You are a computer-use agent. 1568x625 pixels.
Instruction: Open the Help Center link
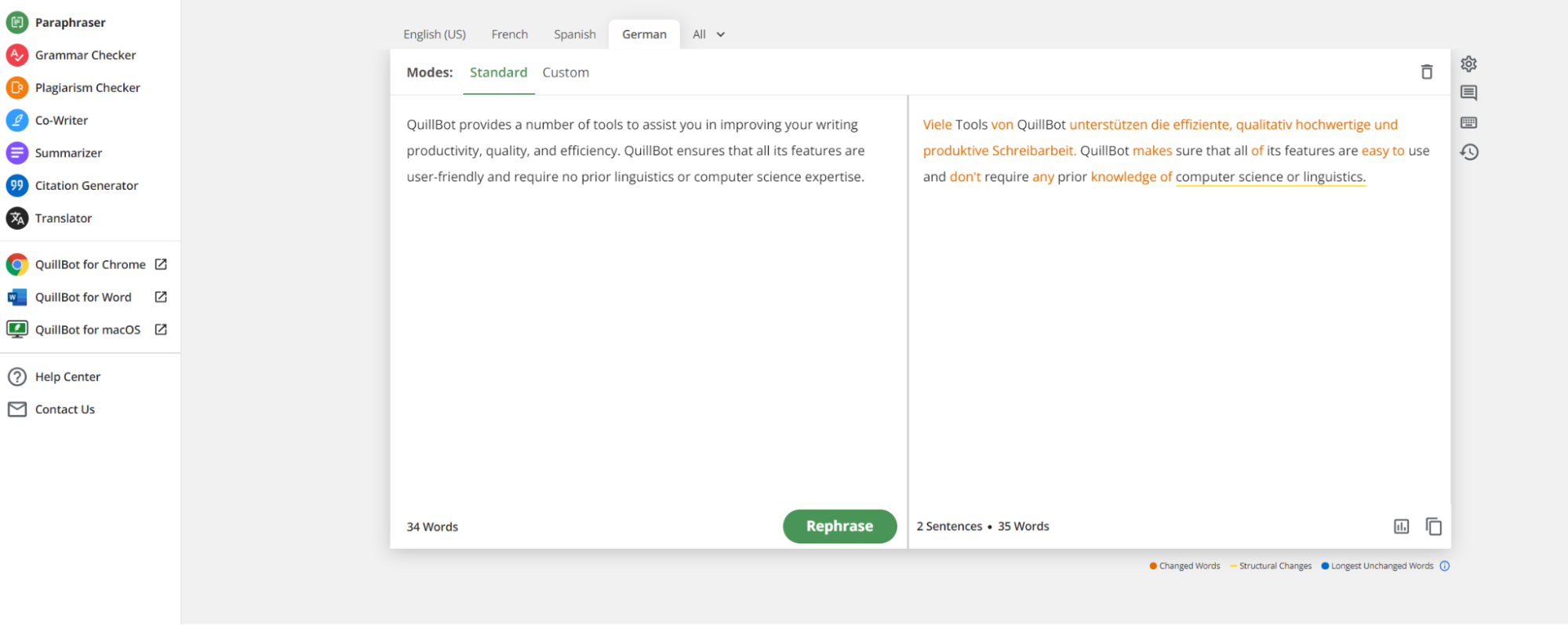(67, 377)
